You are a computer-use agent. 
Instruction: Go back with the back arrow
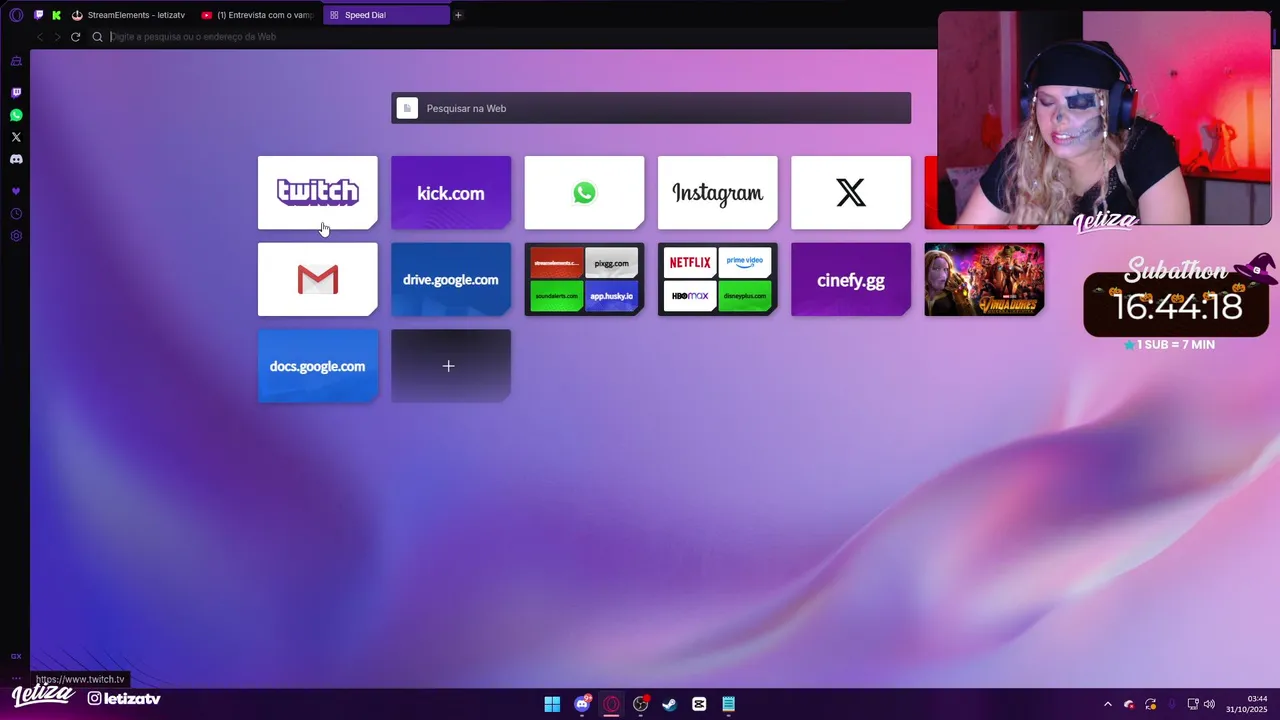(40, 37)
